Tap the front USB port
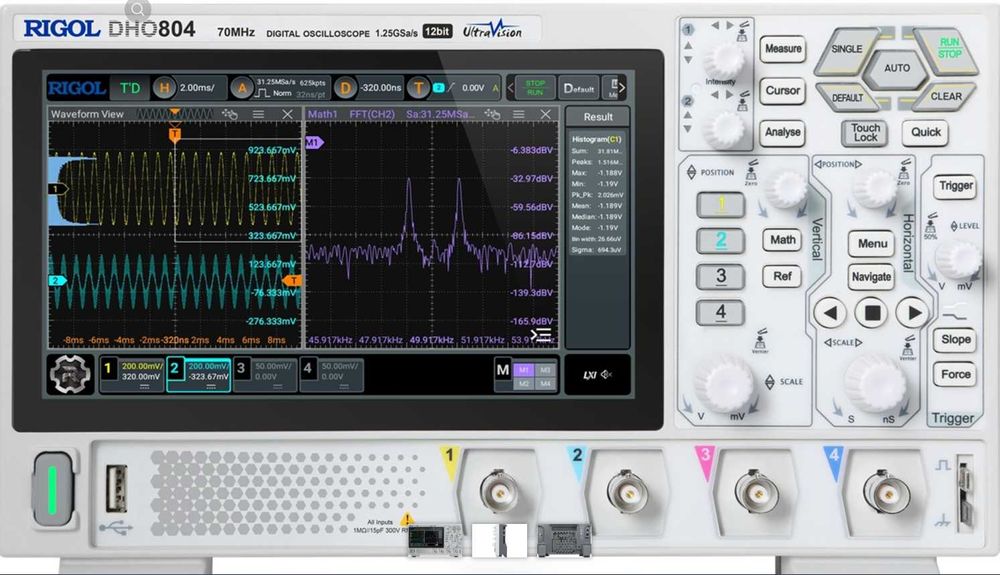 click(x=116, y=489)
